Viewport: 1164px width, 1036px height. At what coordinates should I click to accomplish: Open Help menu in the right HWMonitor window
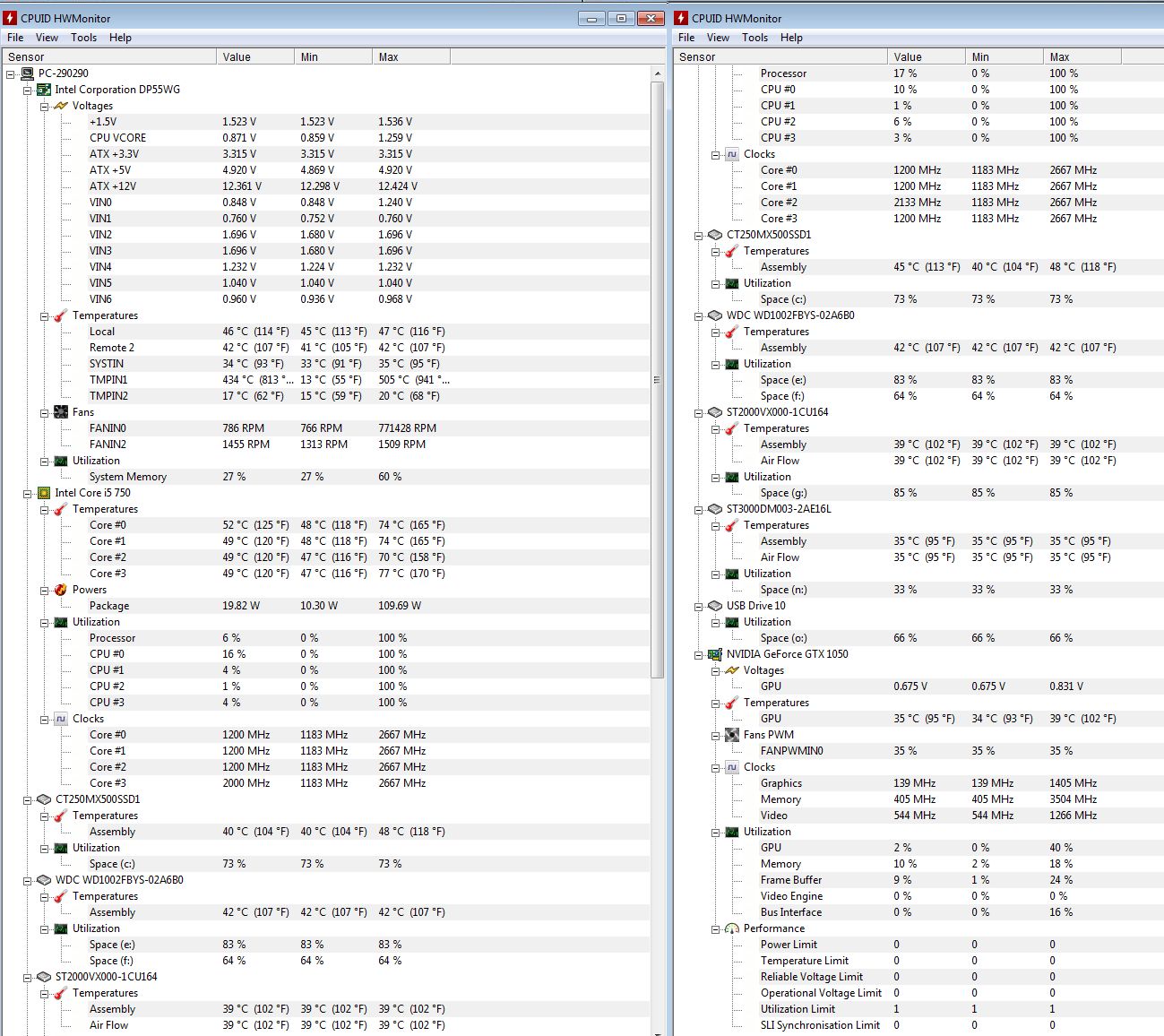(791, 38)
